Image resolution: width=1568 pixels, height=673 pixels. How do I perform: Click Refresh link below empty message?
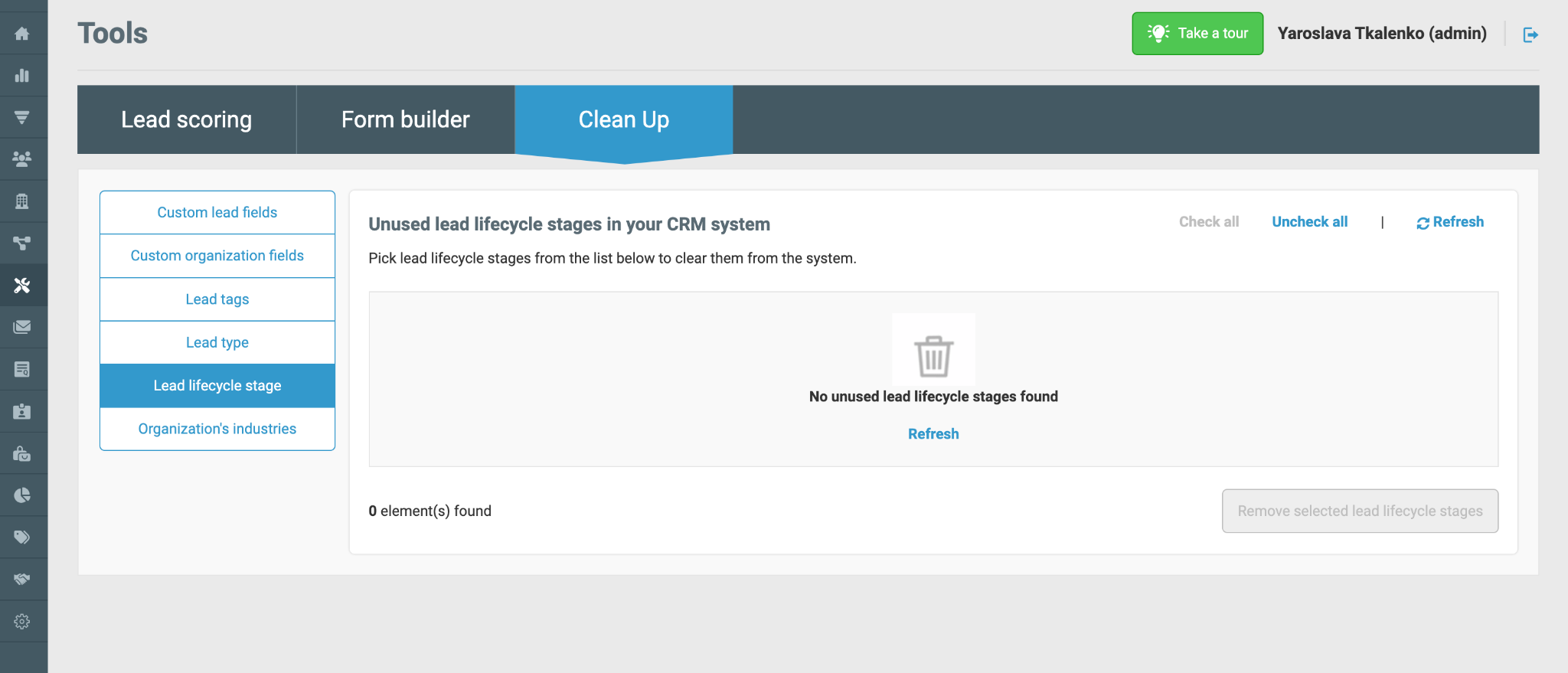tap(933, 434)
